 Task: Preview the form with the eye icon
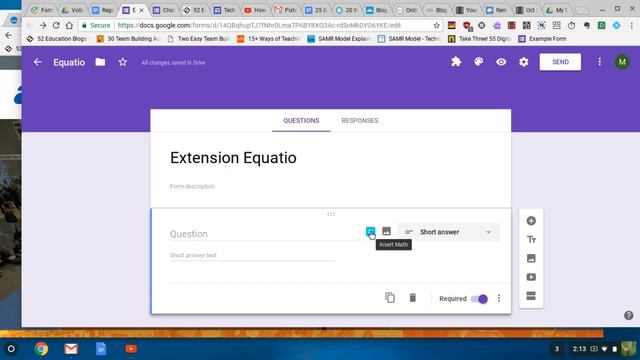501,62
